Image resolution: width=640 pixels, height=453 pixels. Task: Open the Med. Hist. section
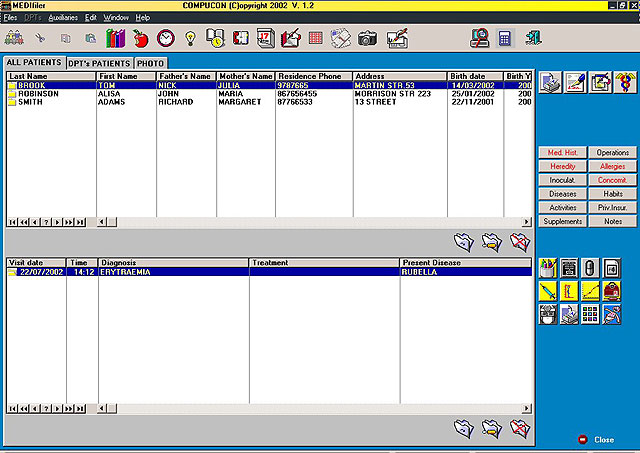pos(562,153)
